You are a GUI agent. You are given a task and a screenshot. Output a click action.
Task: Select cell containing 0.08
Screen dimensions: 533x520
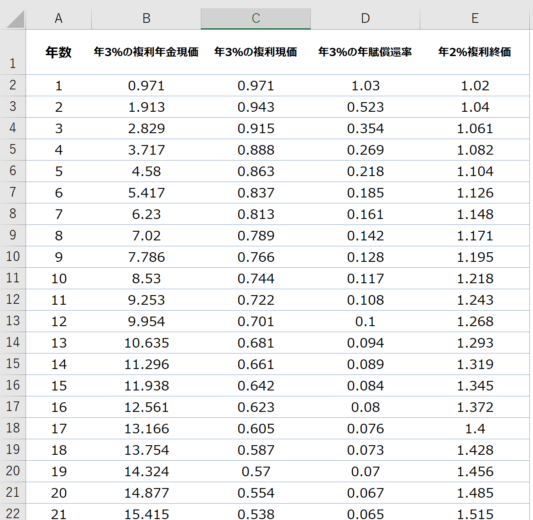tap(365, 407)
